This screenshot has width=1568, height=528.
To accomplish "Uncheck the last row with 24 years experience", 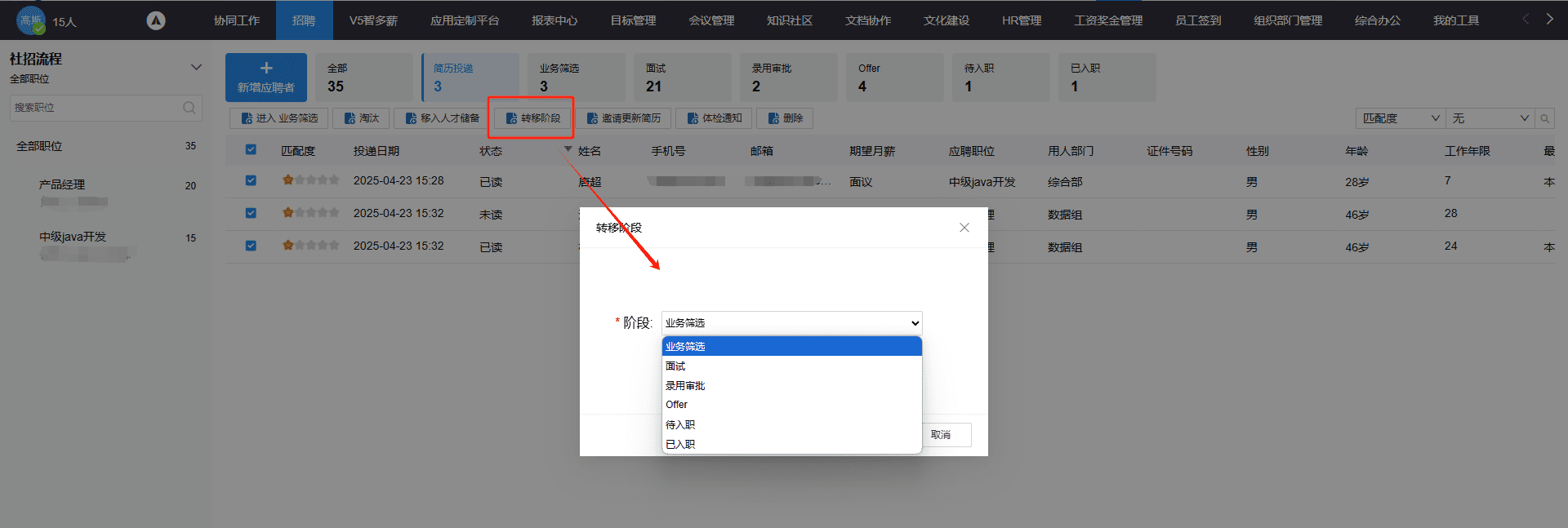I will (251, 246).
